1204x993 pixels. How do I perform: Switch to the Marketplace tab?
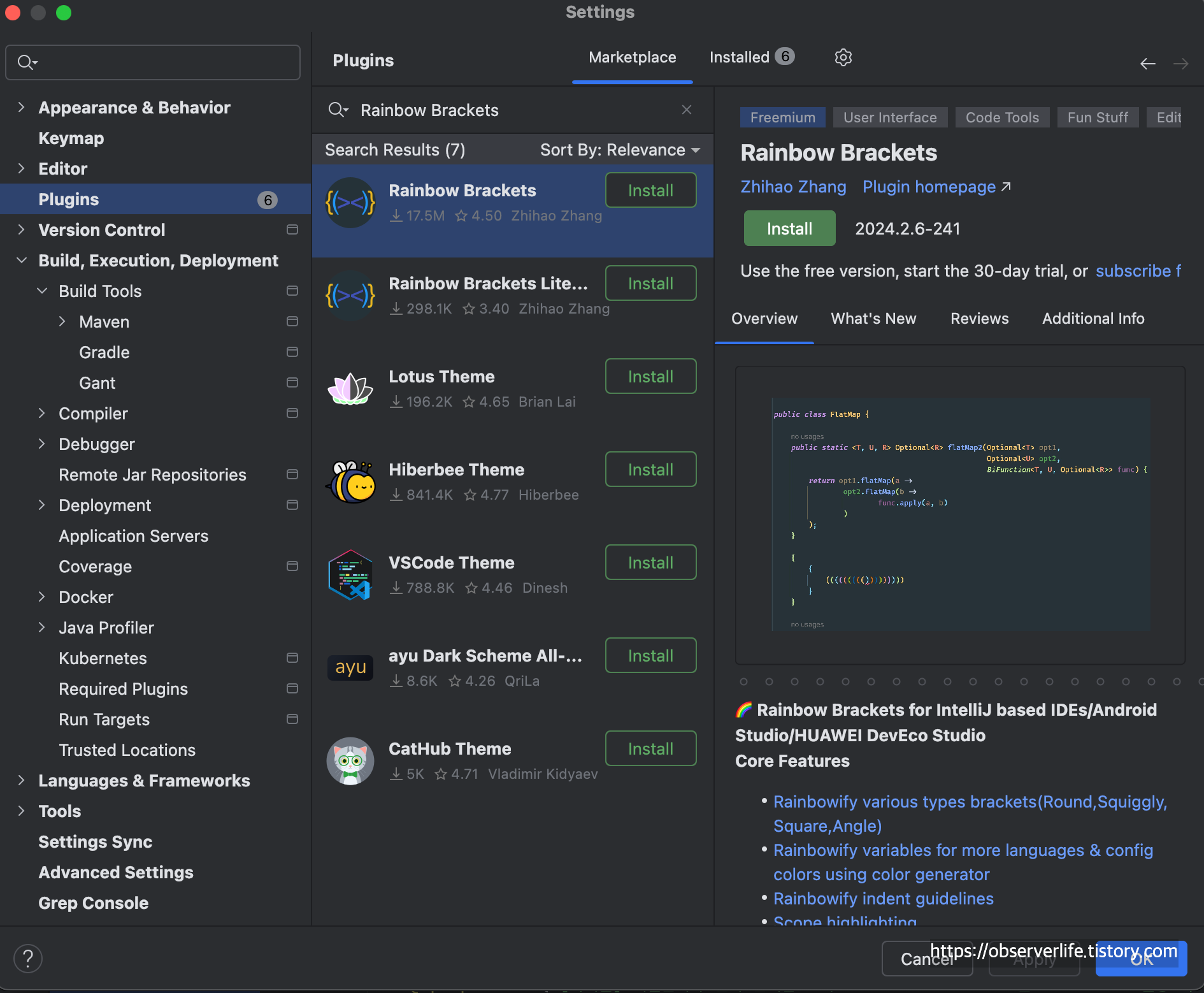click(633, 57)
